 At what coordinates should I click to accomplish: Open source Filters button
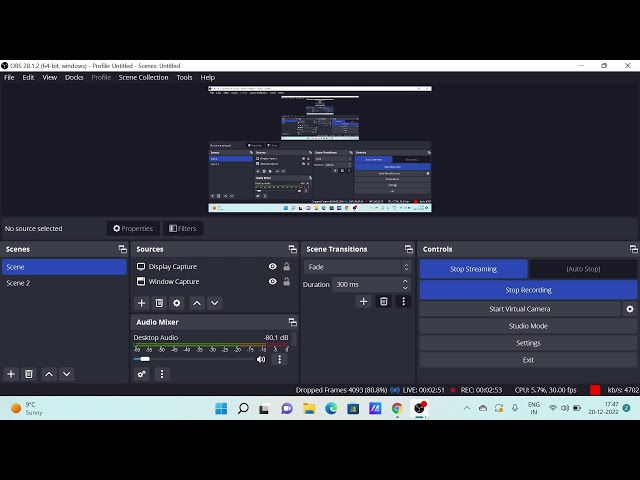tap(183, 229)
